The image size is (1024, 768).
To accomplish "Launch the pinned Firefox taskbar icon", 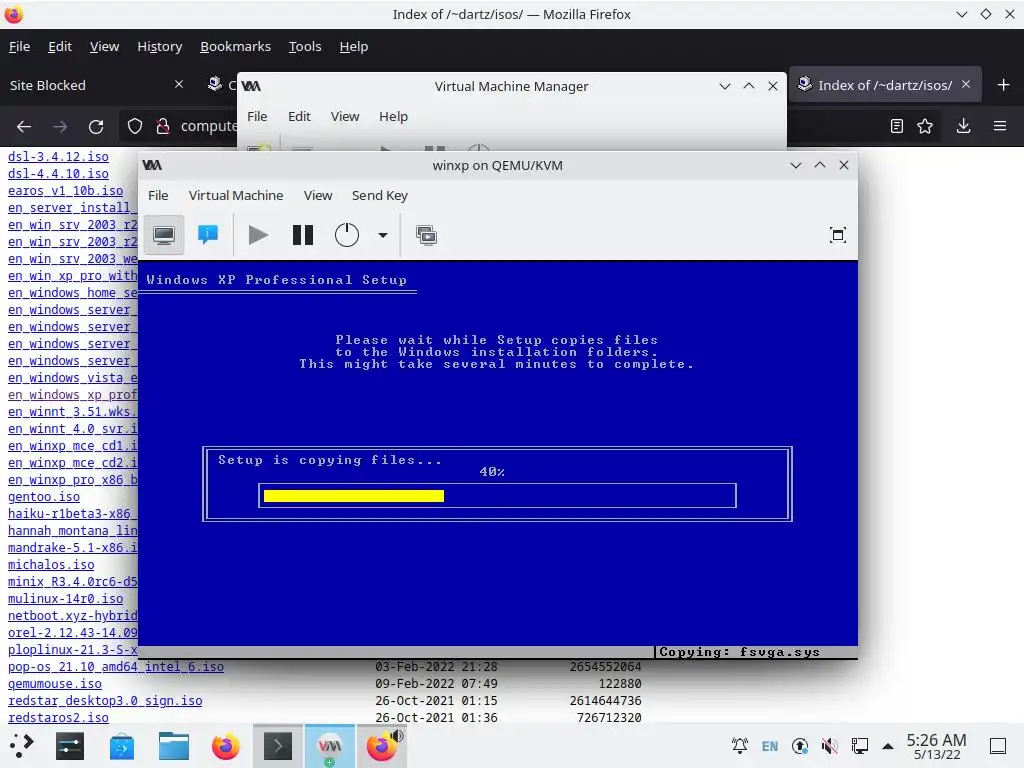I will click(x=226, y=746).
